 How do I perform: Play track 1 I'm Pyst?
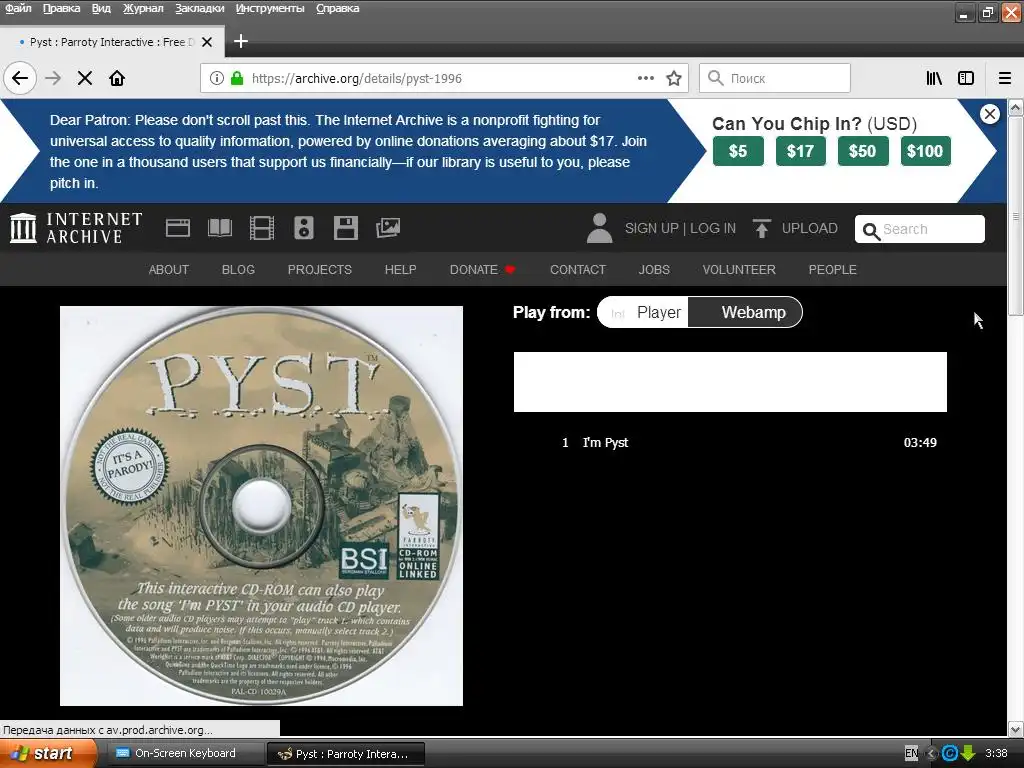coord(730,442)
